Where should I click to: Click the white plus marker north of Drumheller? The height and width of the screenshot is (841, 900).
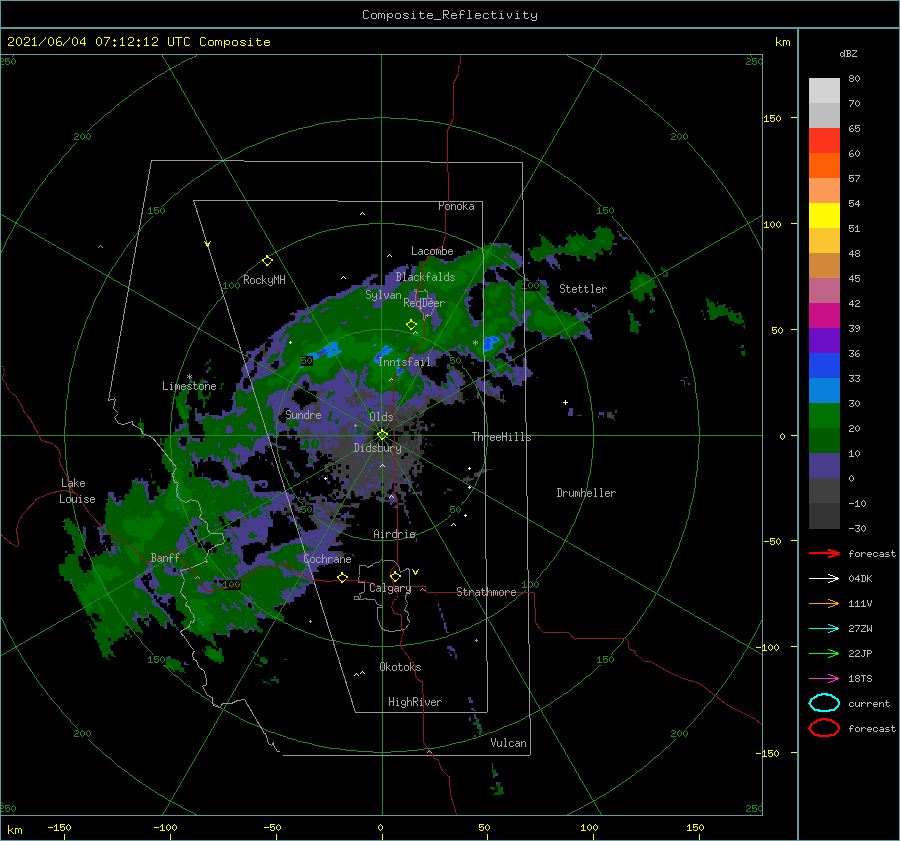click(x=565, y=402)
